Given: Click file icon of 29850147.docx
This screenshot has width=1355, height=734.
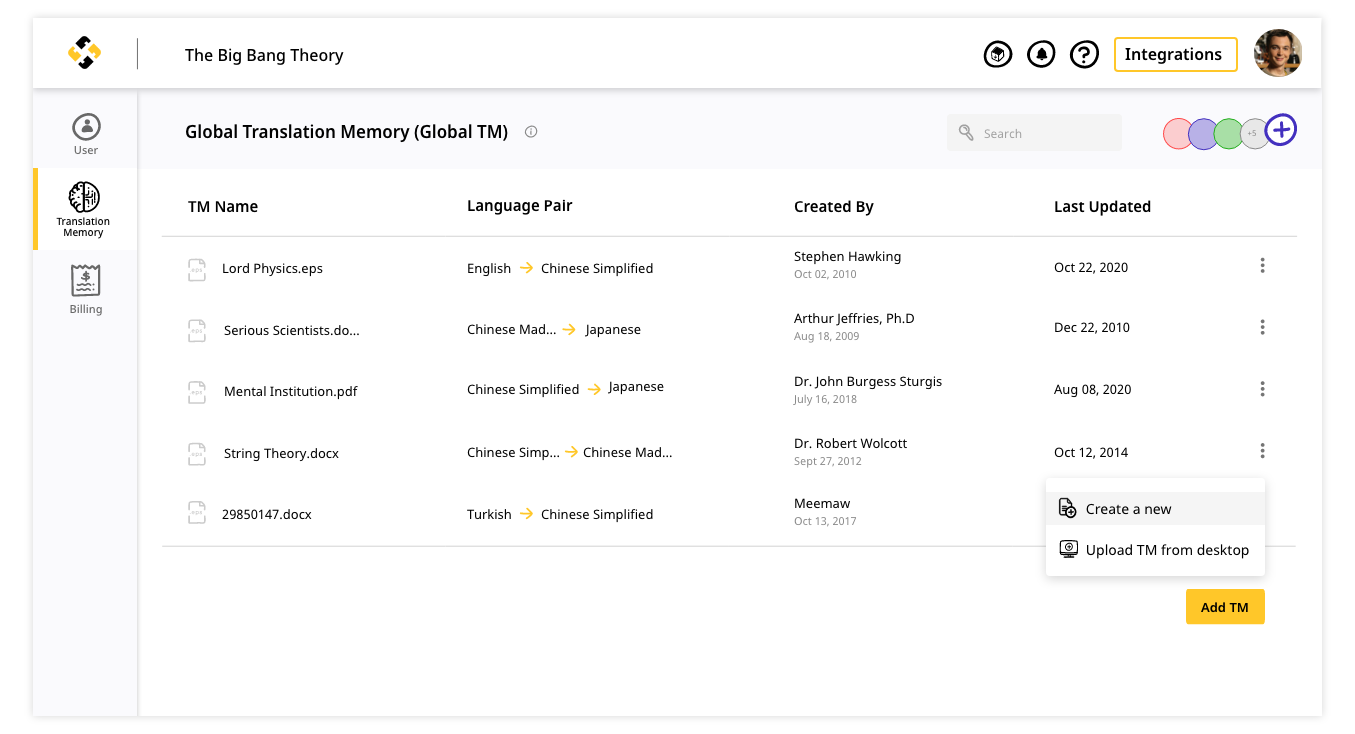Looking at the screenshot, I should coord(197,514).
